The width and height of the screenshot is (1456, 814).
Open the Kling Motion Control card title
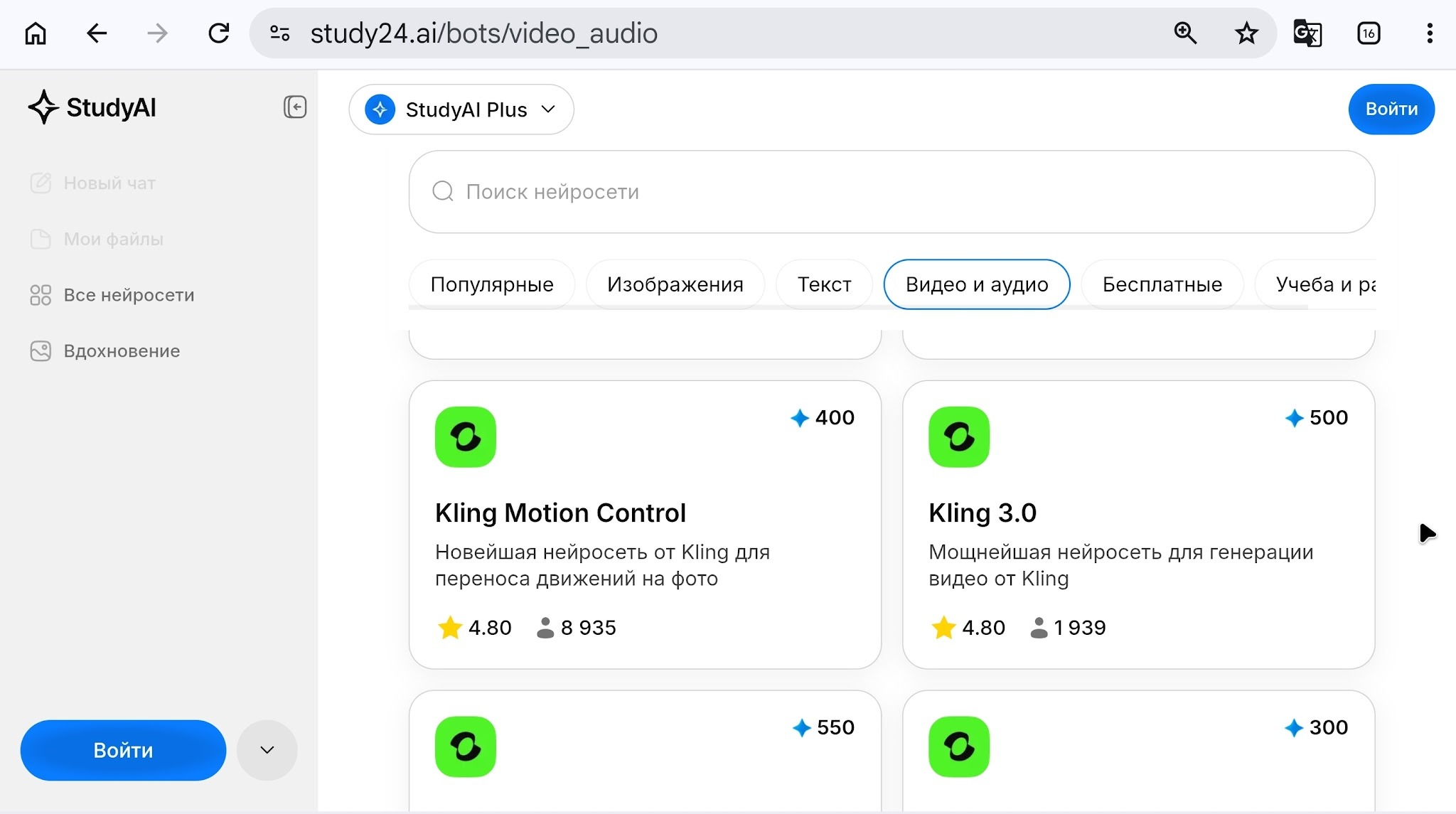pos(560,513)
